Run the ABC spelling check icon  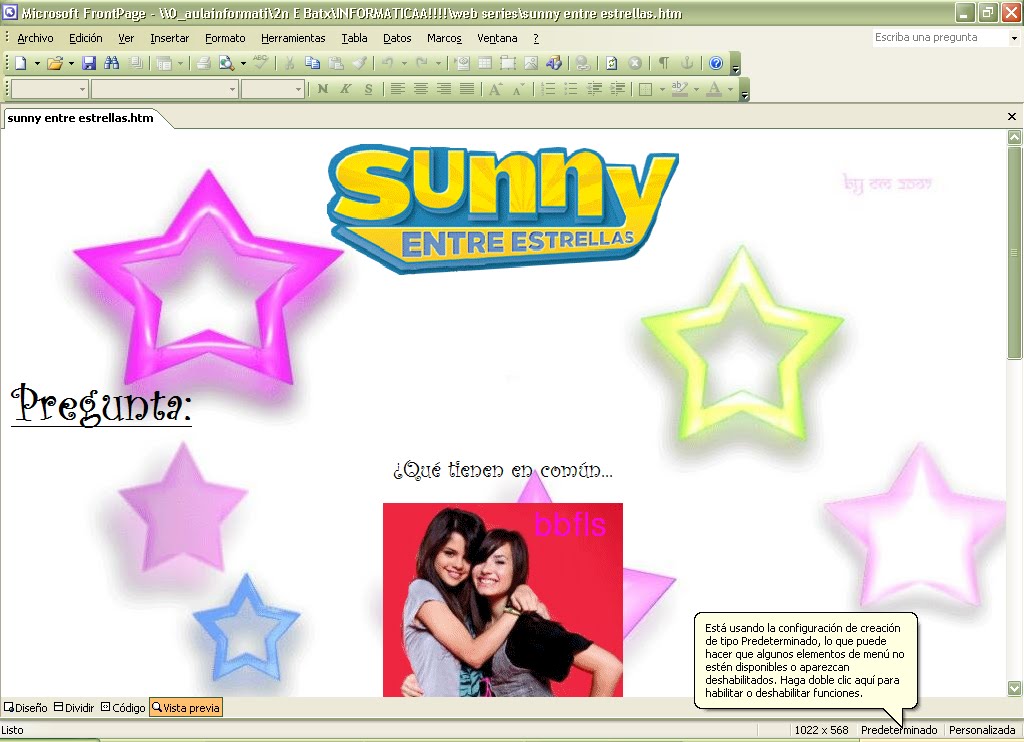[x=261, y=63]
